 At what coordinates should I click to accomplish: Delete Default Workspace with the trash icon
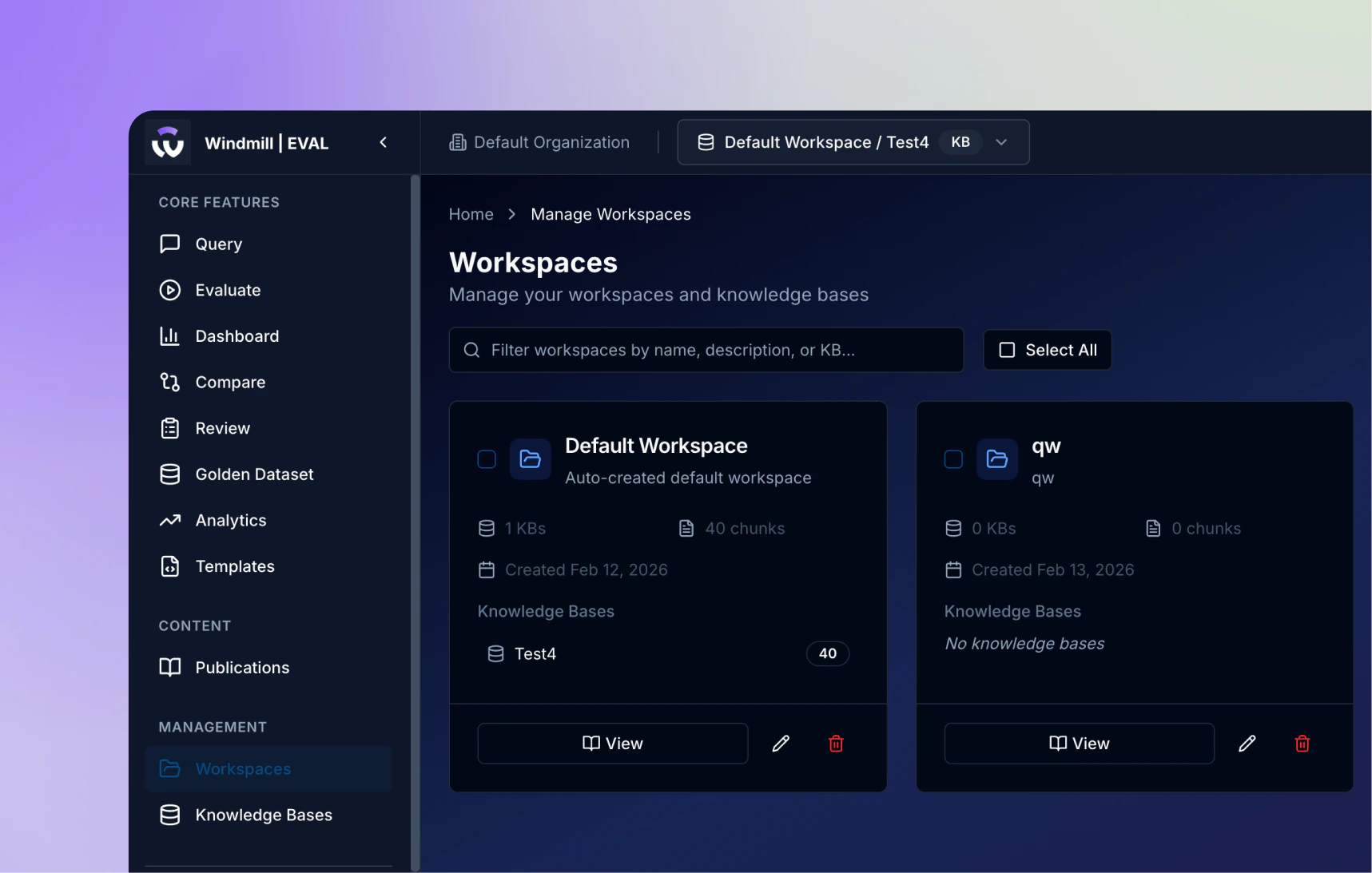836,744
